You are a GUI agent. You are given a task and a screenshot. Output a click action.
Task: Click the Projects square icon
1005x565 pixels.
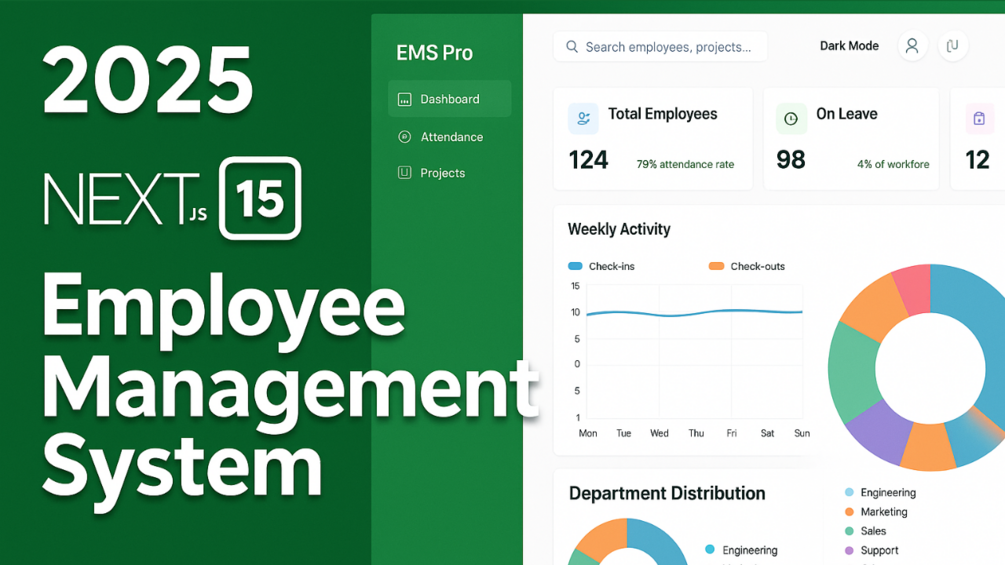404,172
